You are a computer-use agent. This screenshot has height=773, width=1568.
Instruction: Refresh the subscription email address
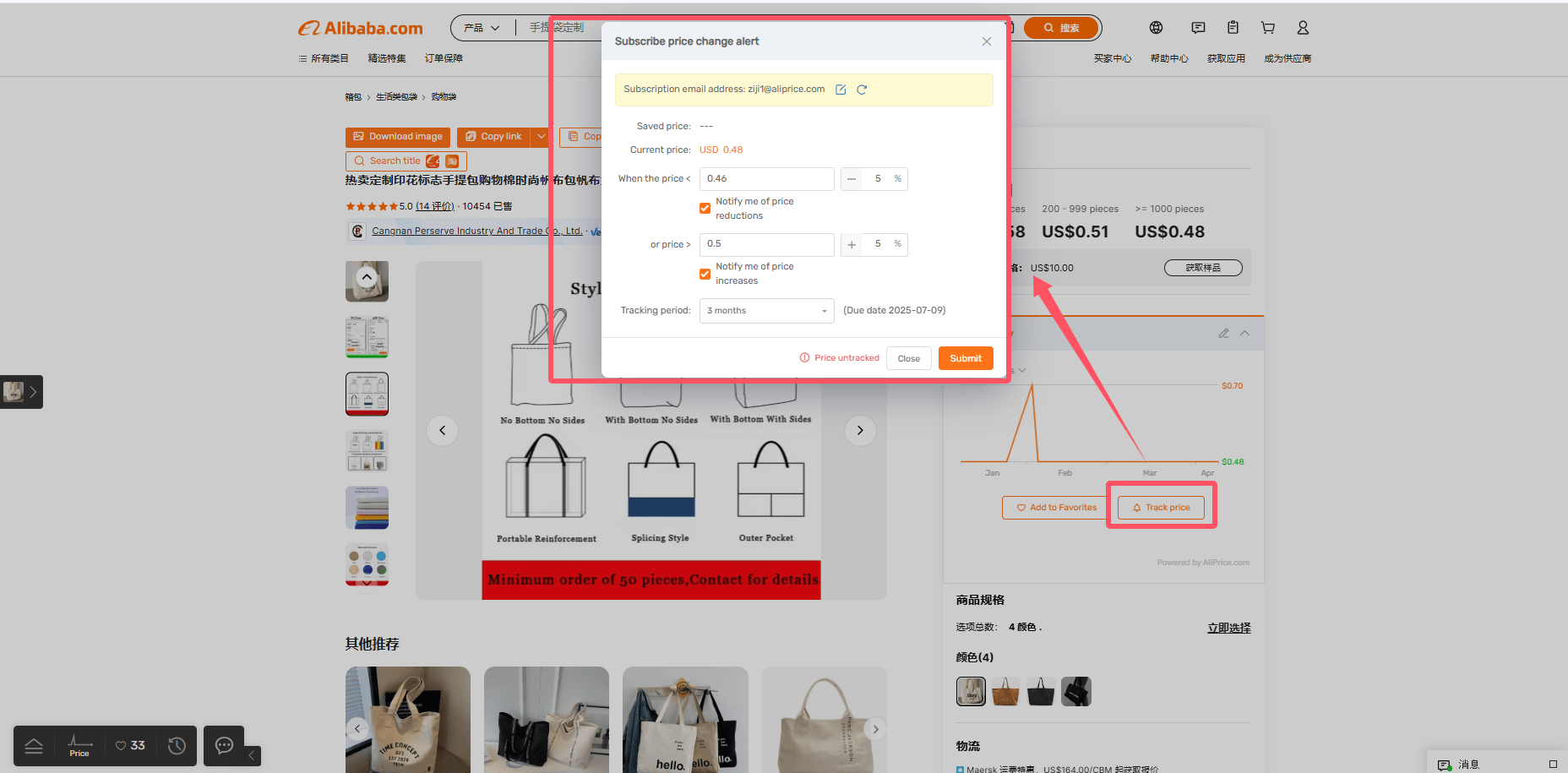tap(862, 90)
